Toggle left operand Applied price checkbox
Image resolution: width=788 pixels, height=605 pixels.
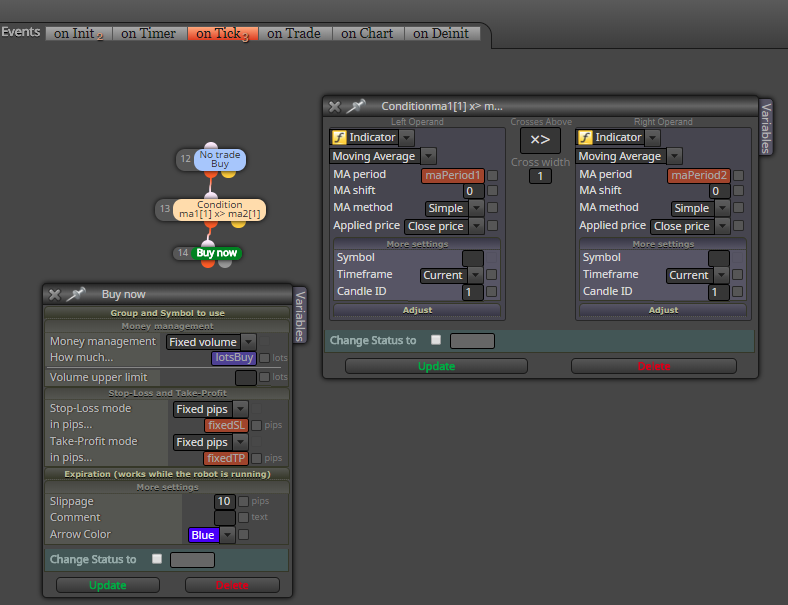tap(492, 226)
